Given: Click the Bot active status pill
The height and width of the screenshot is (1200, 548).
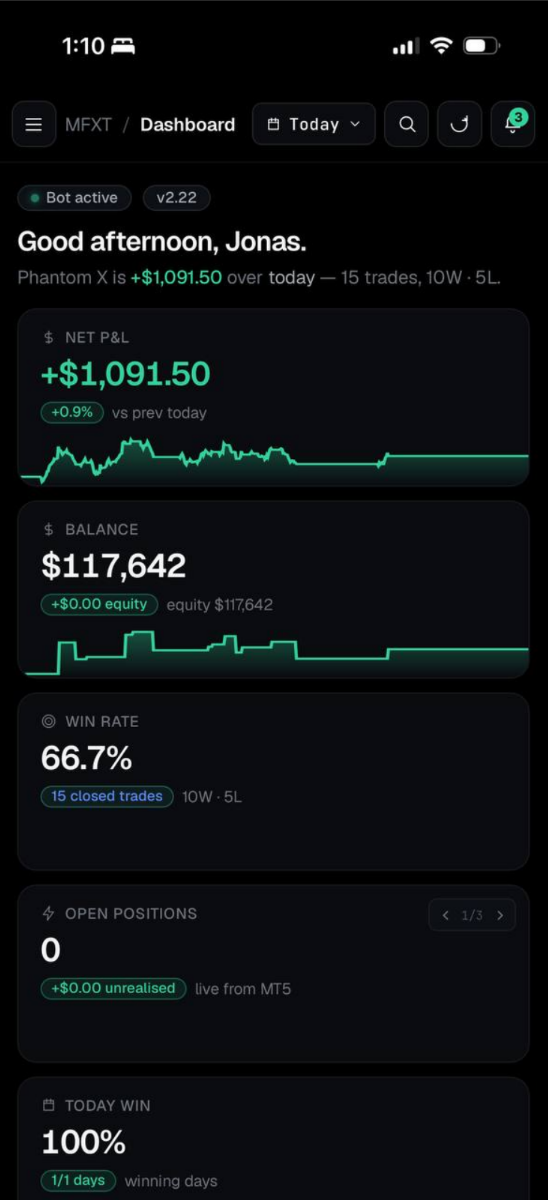Looking at the screenshot, I should tap(75, 198).
